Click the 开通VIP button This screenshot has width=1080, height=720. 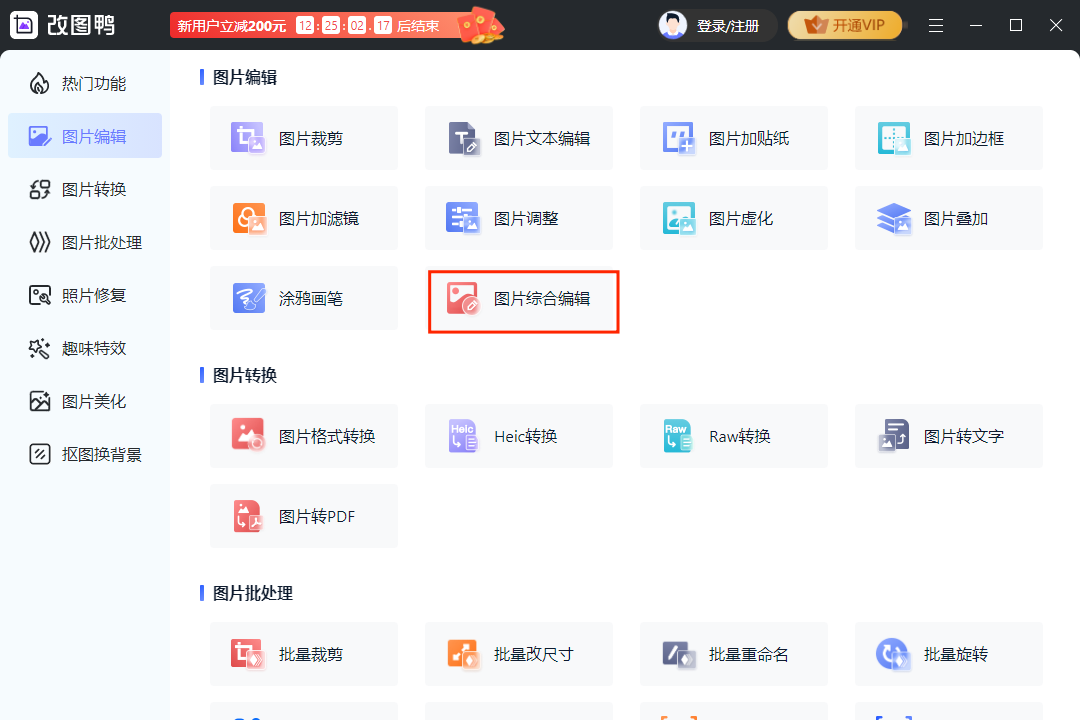coord(845,25)
